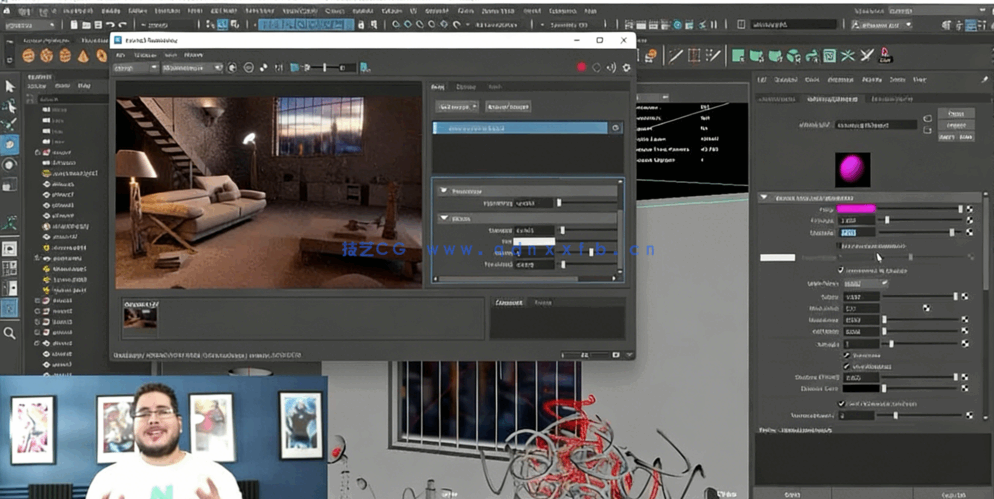This screenshot has height=499, width=994.
Task: Open render window settings gear
Action: pyautogui.click(x=627, y=68)
